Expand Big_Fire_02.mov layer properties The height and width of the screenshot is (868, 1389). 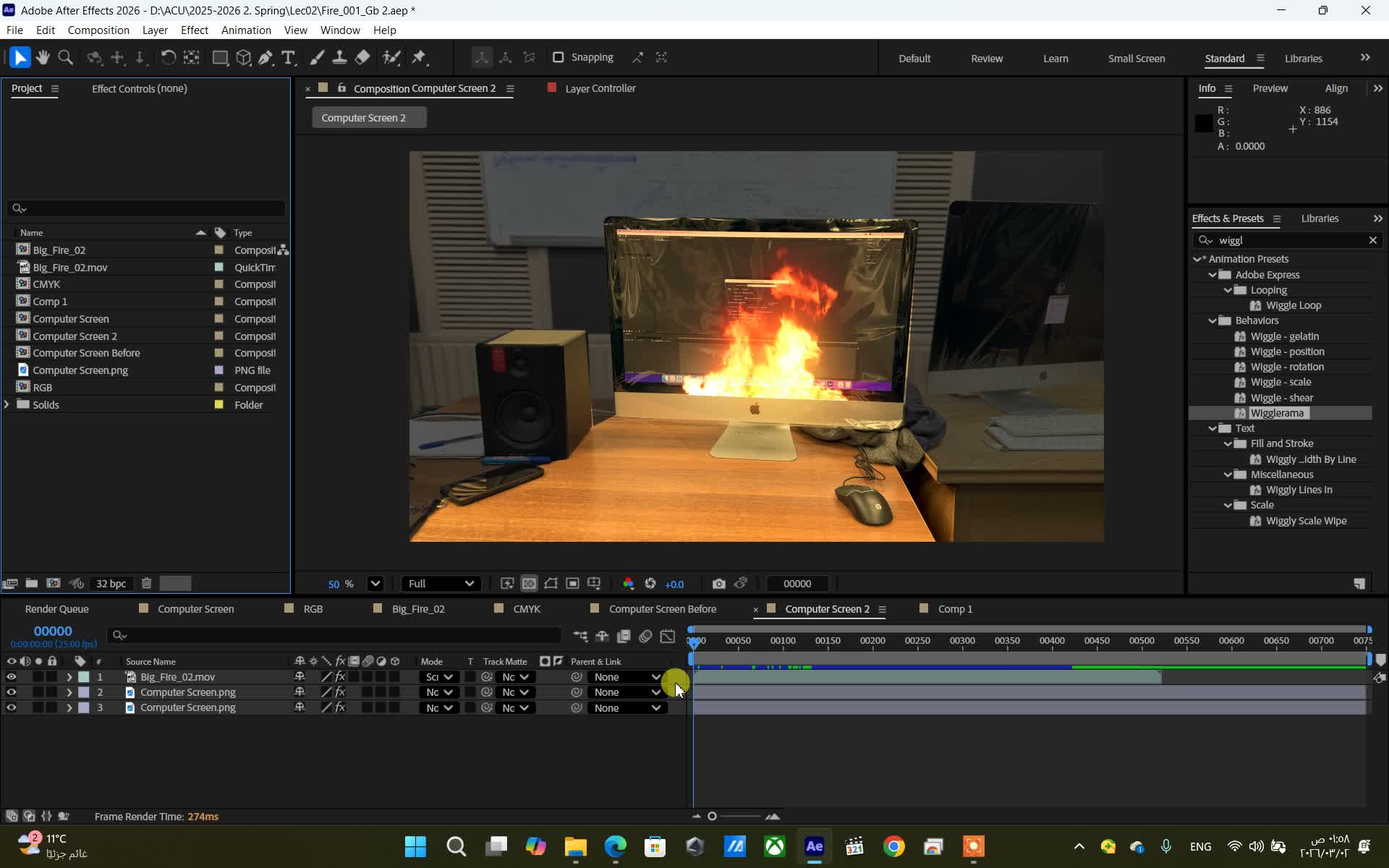pyautogui.click(x=69, y=677)
